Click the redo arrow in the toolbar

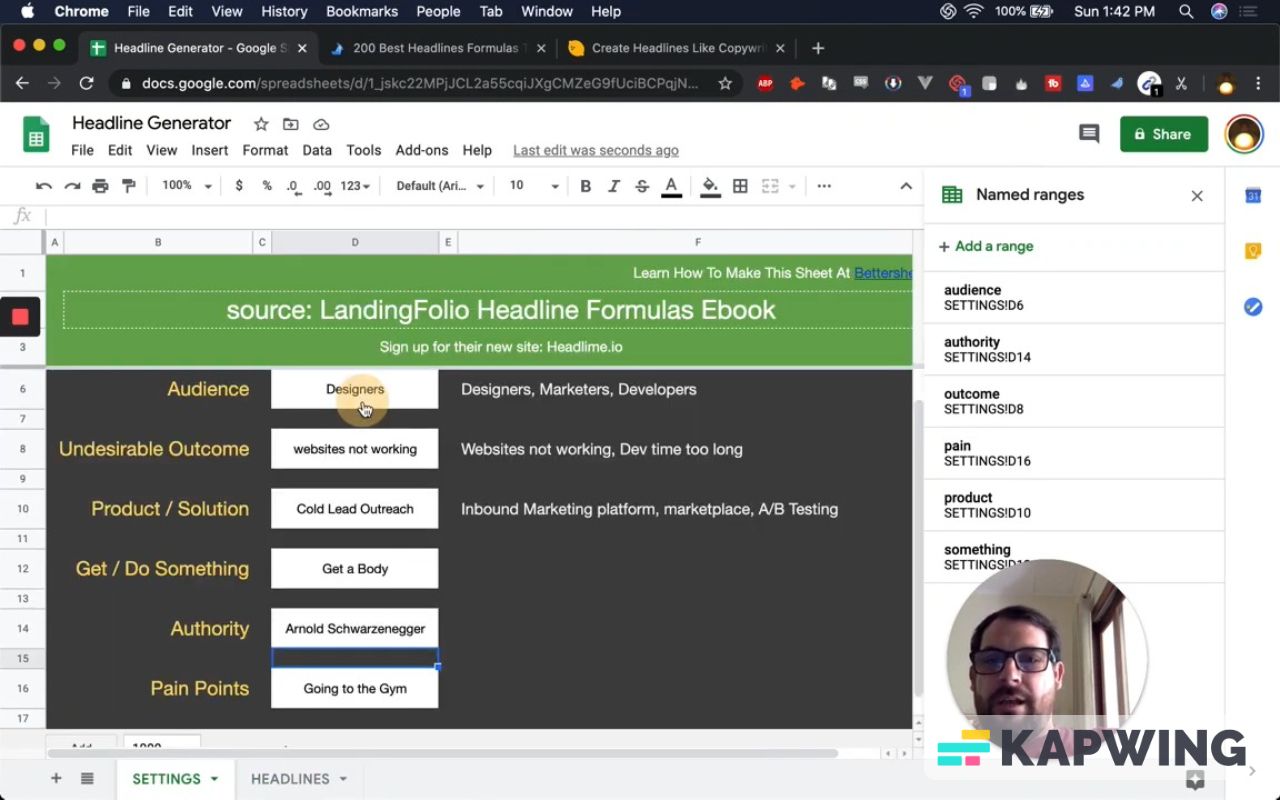[72, 186]
